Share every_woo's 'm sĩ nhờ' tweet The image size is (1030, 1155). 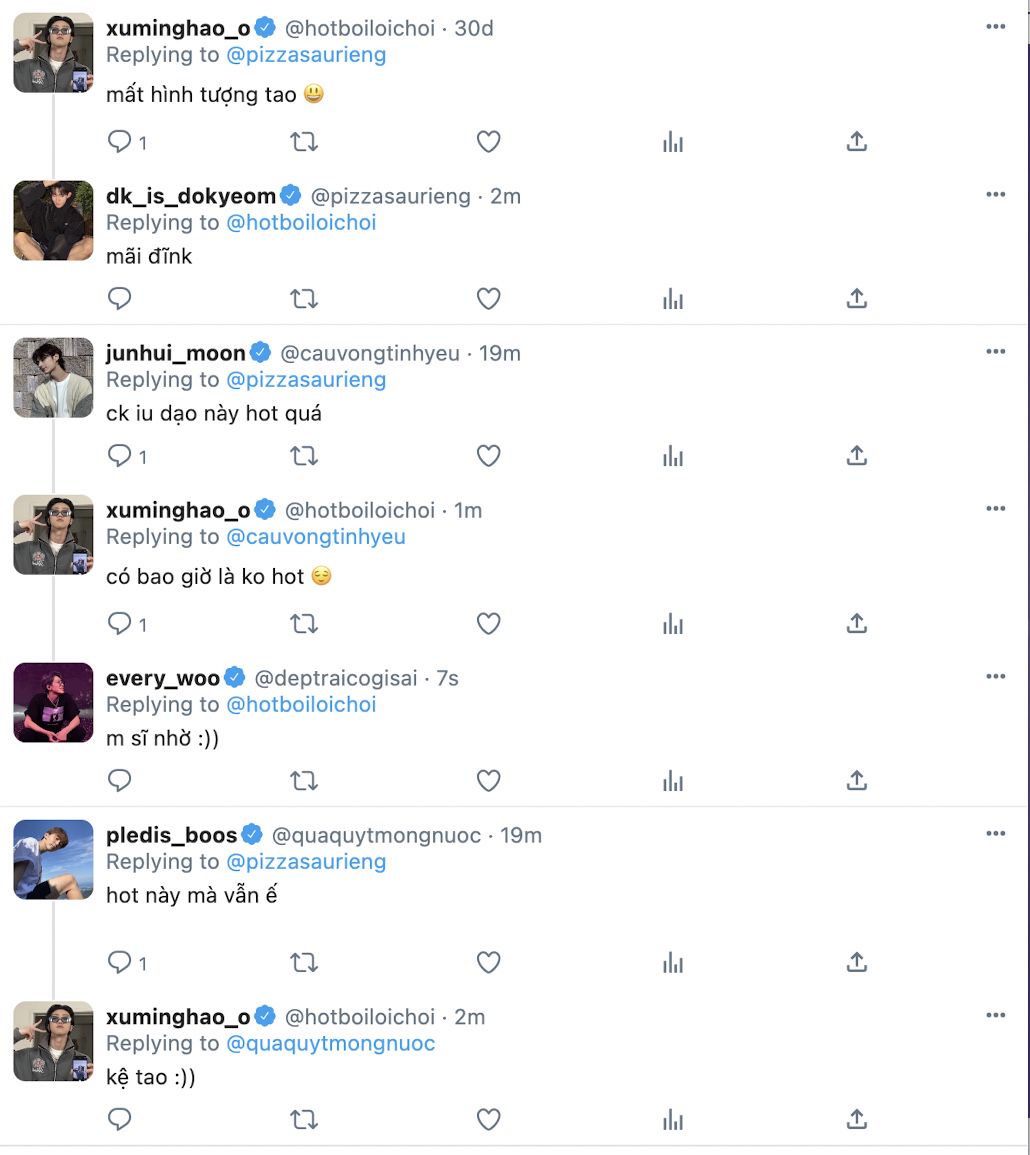(x=857, y=780)
